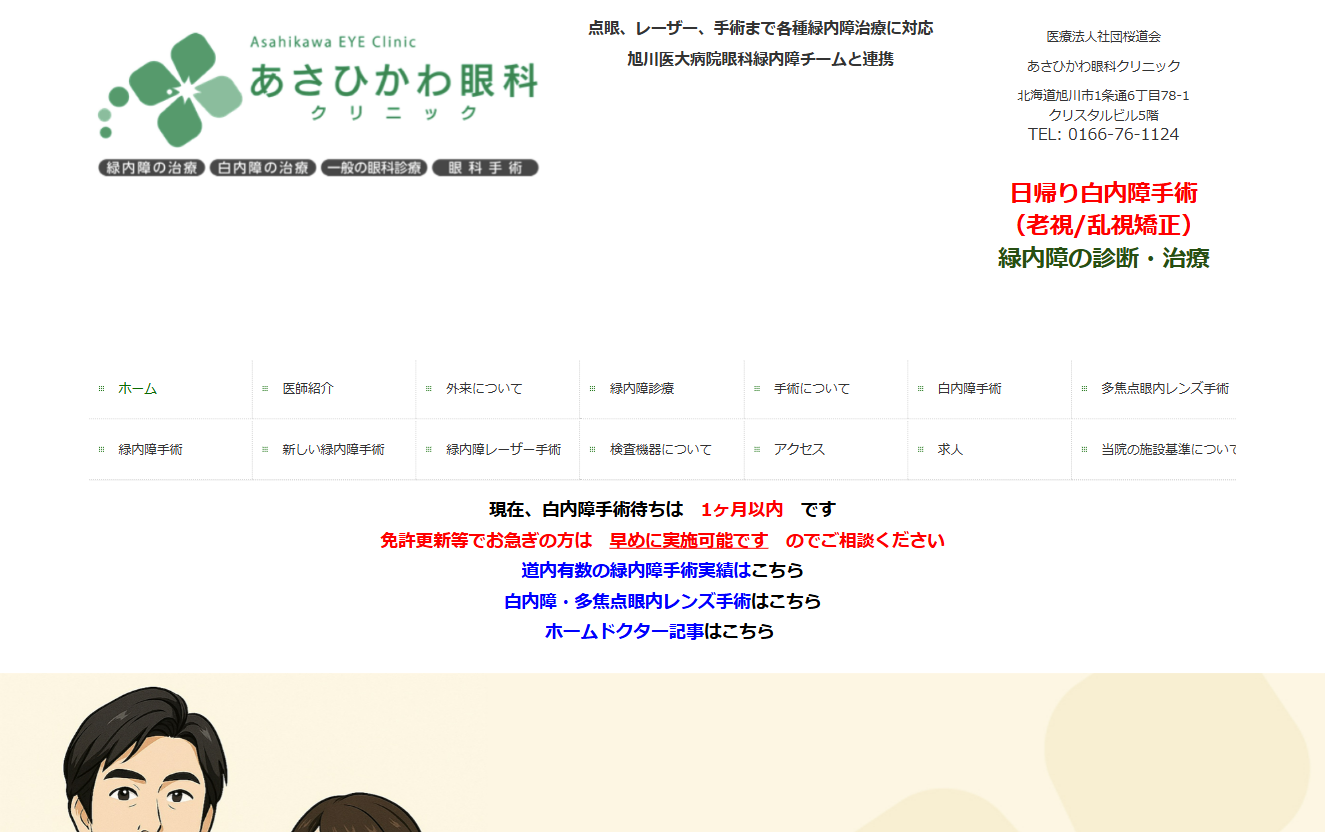
Task: Click the 一般の眼科診療 badge under logo
Action: pyautogui.click(x=374, y=168)
